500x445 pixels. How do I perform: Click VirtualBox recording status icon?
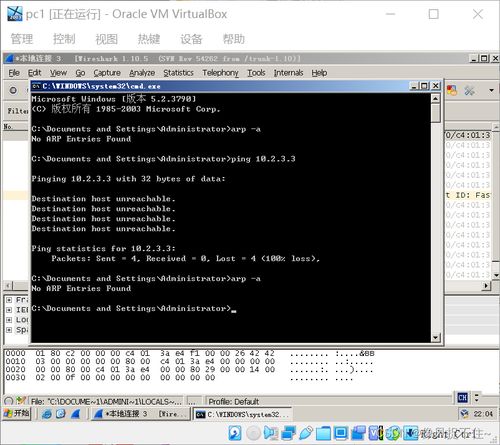point(358,433)
